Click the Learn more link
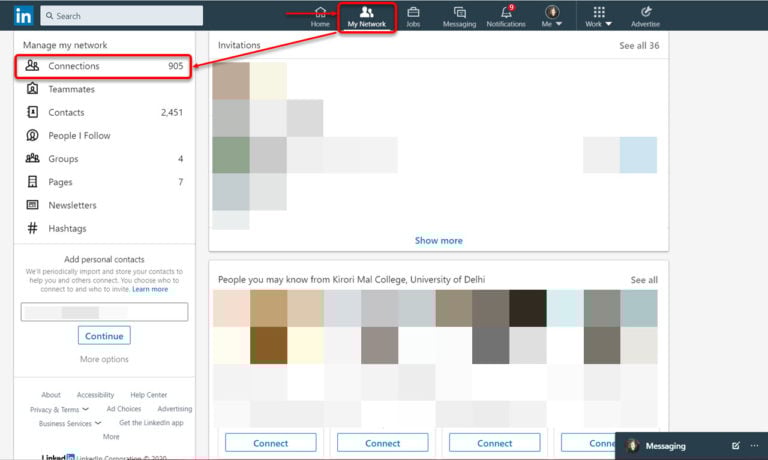 tap(150, 290)
